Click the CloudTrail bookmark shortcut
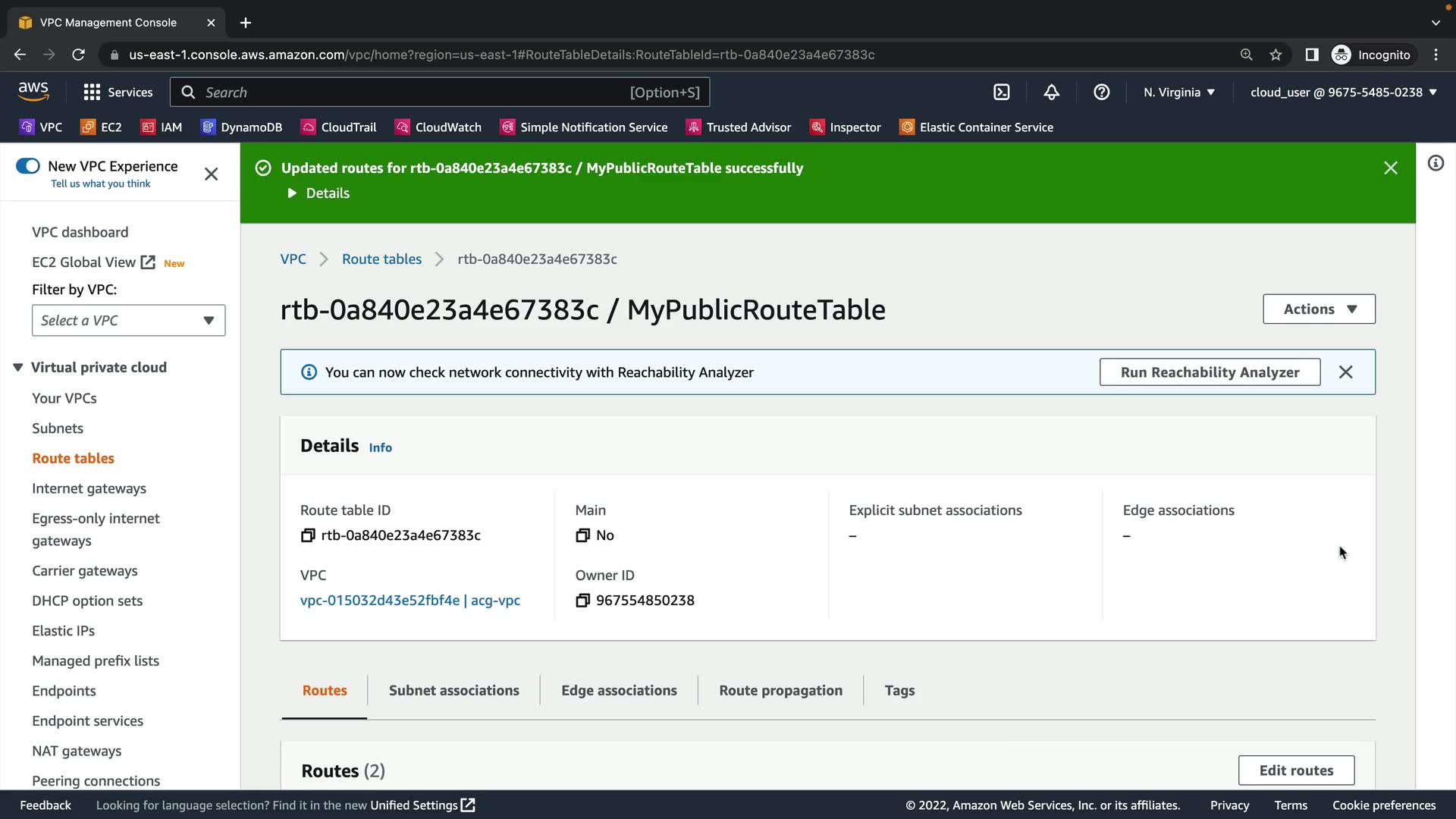The height and width of the screenshot is (819, 1456). coord(338,127)
